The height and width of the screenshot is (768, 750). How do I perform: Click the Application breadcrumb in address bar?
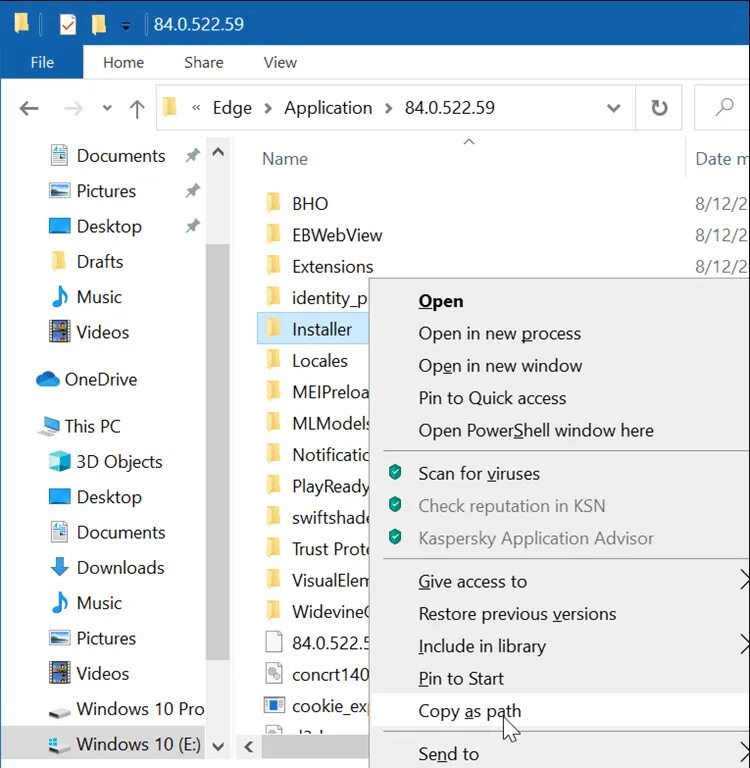[x=328, y=108]
